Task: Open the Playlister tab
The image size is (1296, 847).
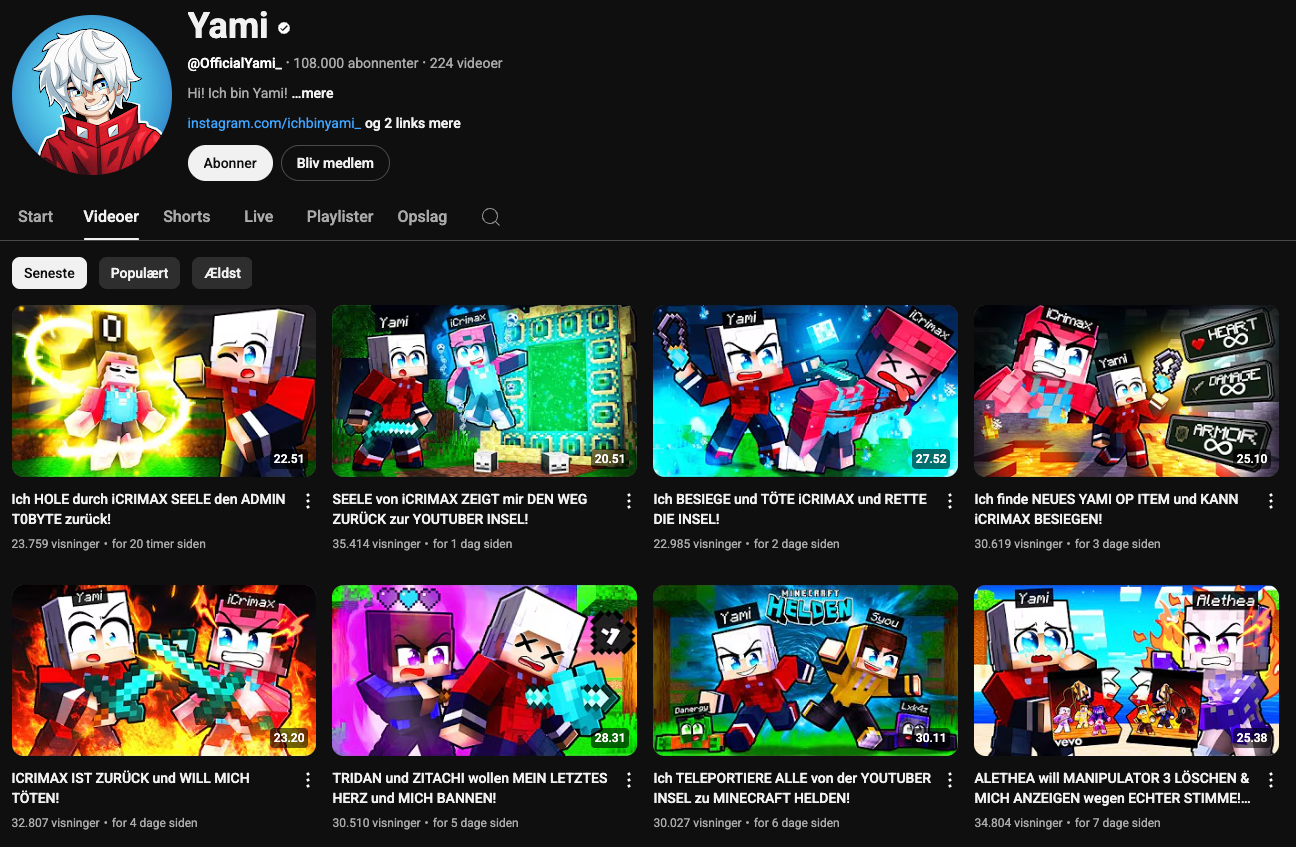Action: [x=340, y=216]
